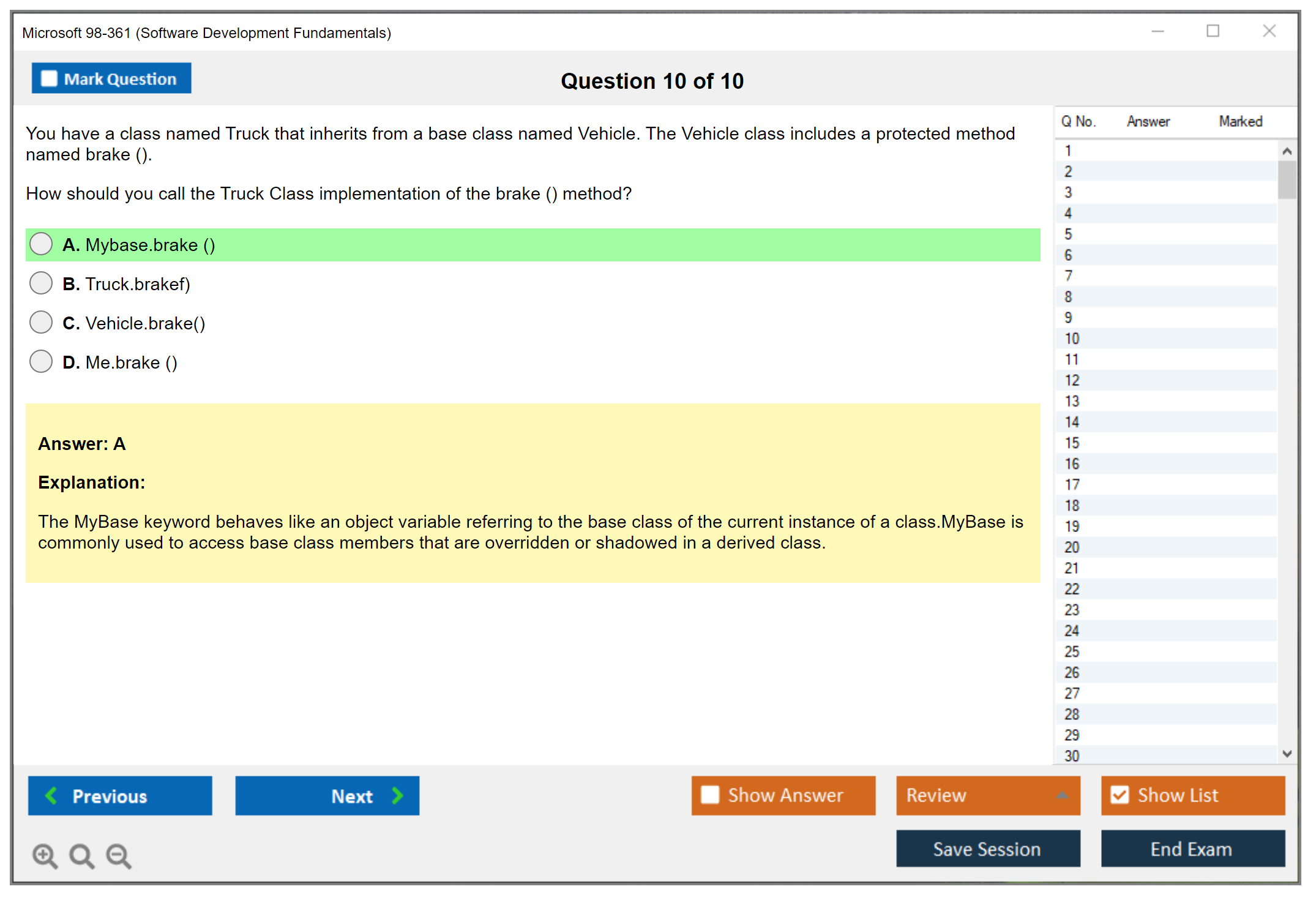Screen dimensions: 1316x900
Task: Toggle the Show Answer checkbox
Action: tap(710, 795)
